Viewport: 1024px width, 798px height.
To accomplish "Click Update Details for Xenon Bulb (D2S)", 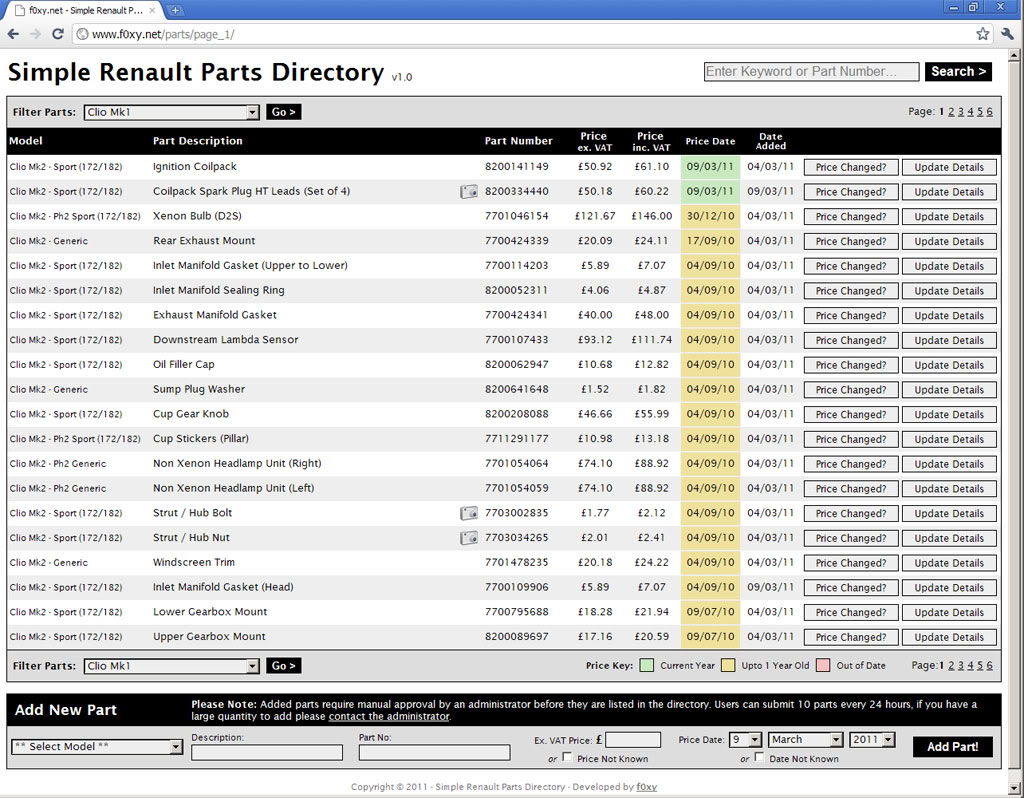I will [949, 217].
